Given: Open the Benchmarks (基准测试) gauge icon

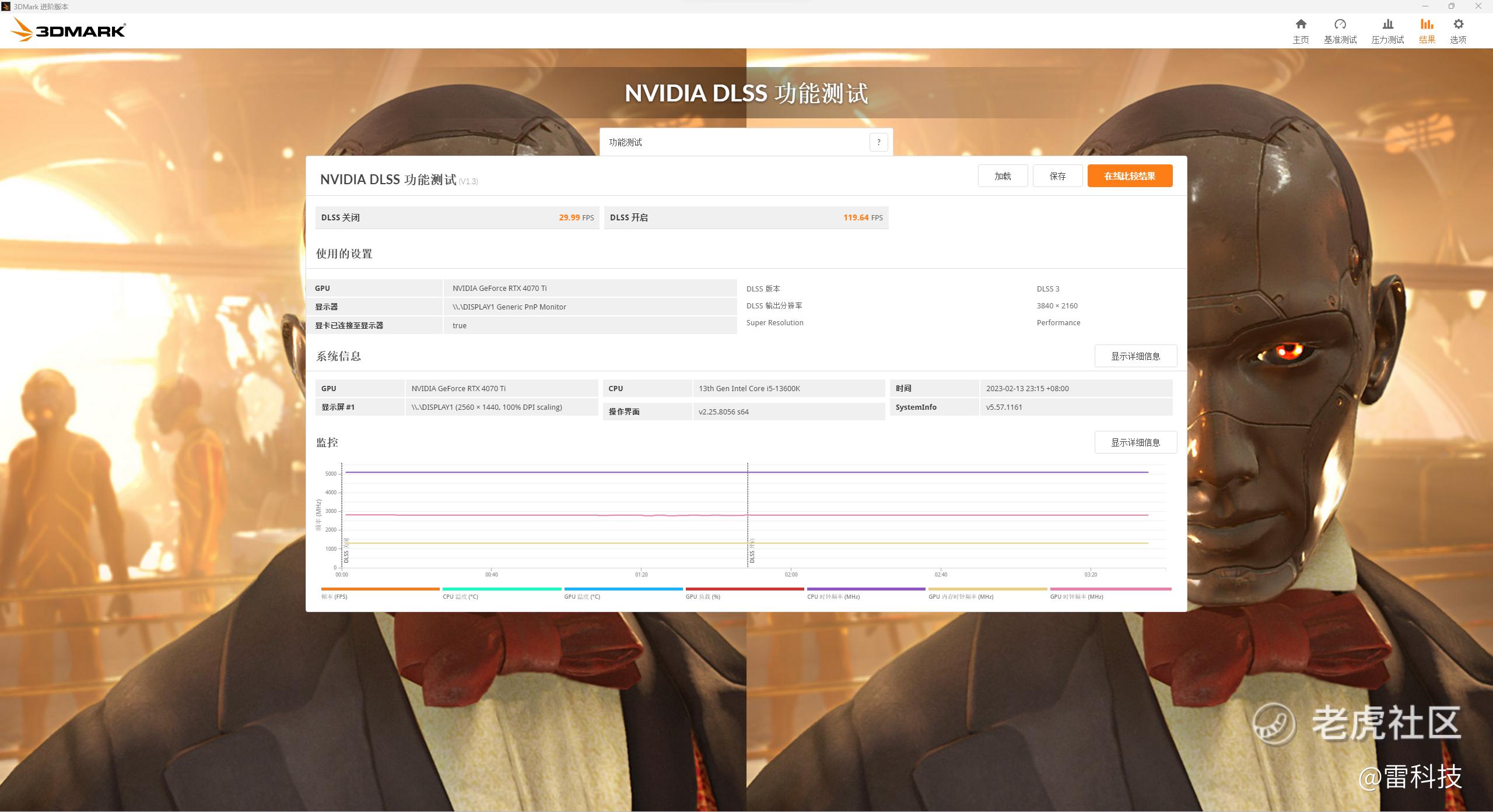Looking at the screenshot, I should [1340, 24].
